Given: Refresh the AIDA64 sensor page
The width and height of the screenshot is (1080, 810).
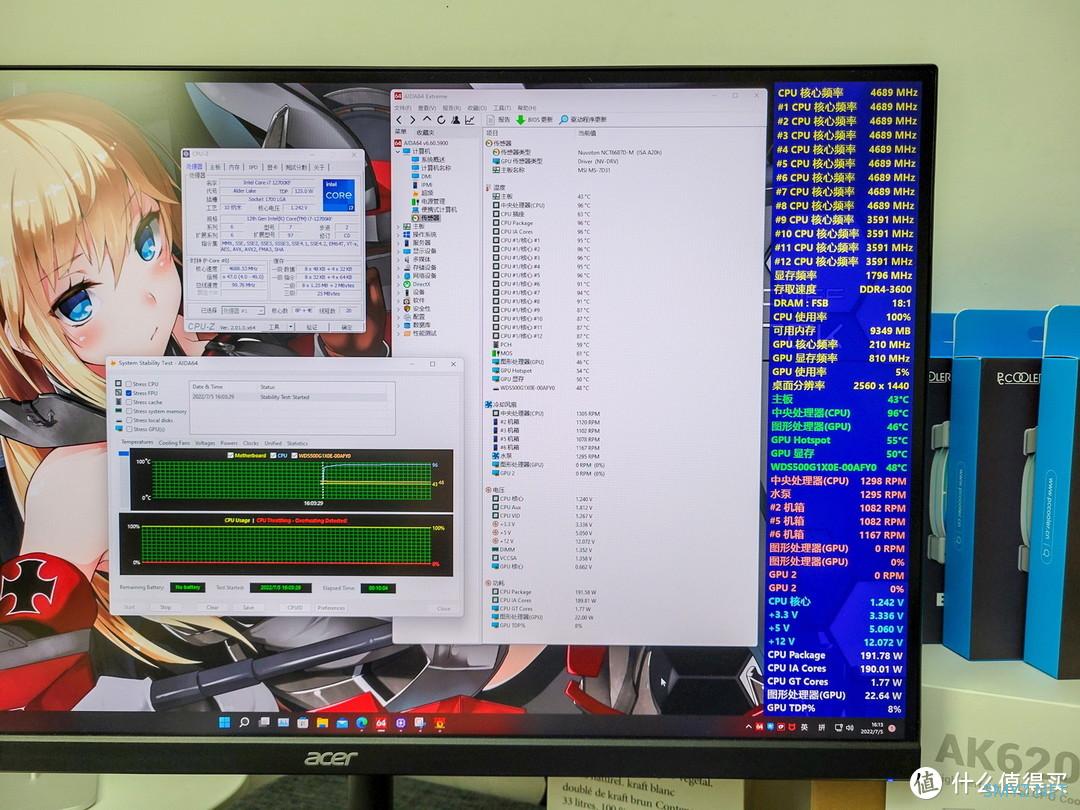Looking at the screenshot, I should coord(441,120).
